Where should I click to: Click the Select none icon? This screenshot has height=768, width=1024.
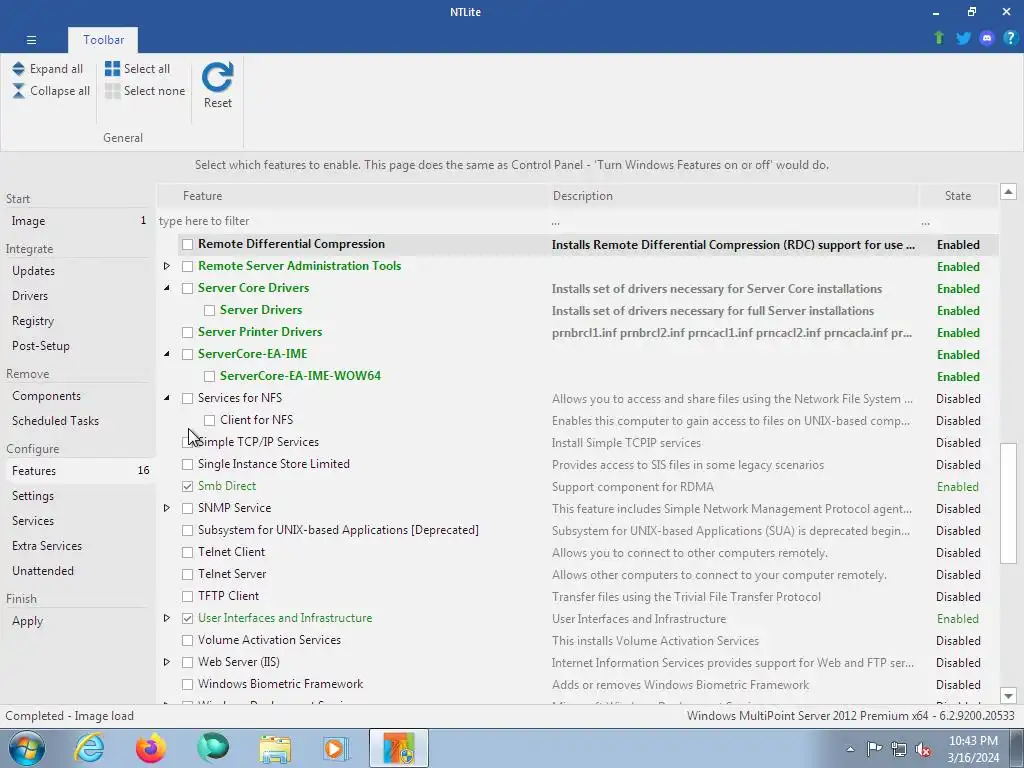point(112,91)
